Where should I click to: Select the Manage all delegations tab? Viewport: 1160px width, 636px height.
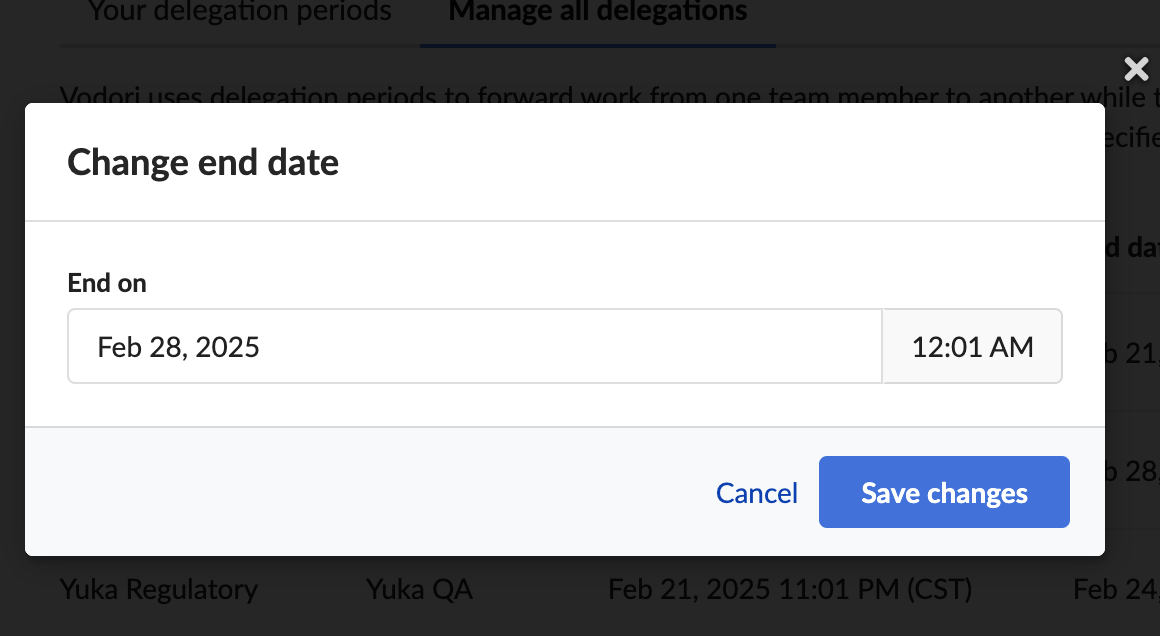click(597, 13)
